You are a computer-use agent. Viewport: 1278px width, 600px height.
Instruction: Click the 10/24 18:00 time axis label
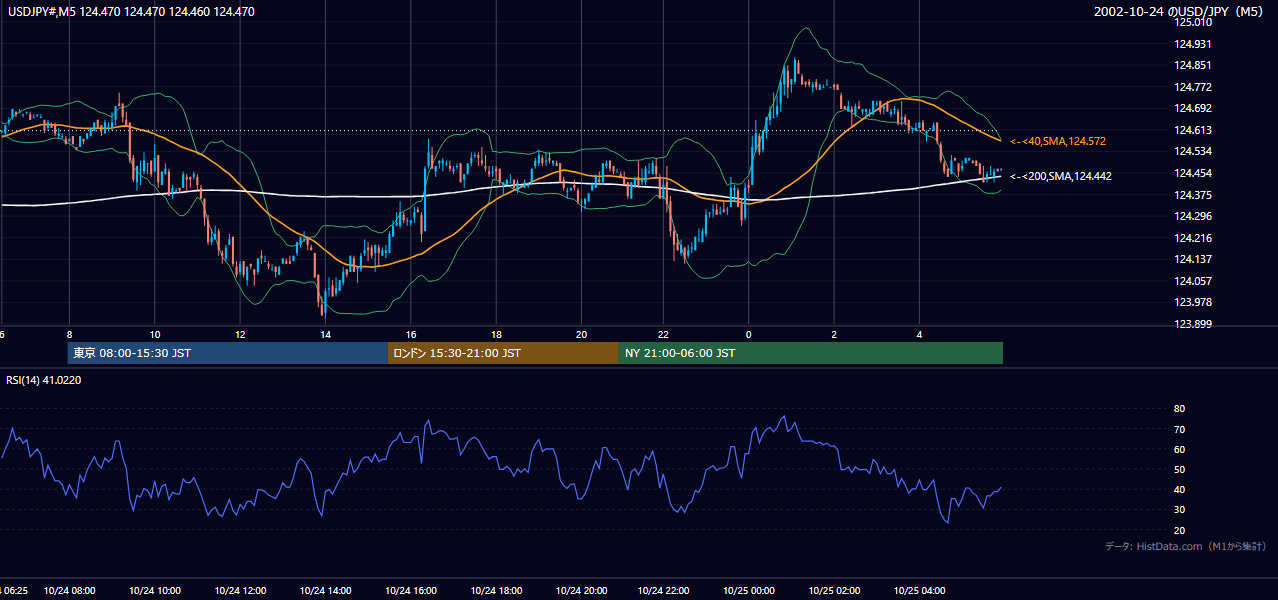click(497, 591)
